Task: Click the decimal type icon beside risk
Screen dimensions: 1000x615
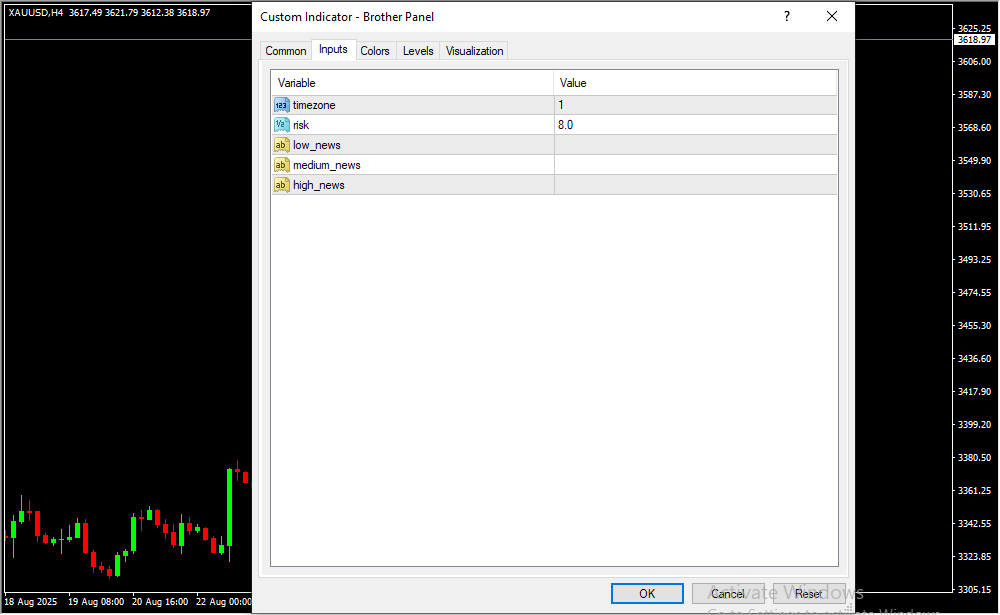Action: [281, 125]
